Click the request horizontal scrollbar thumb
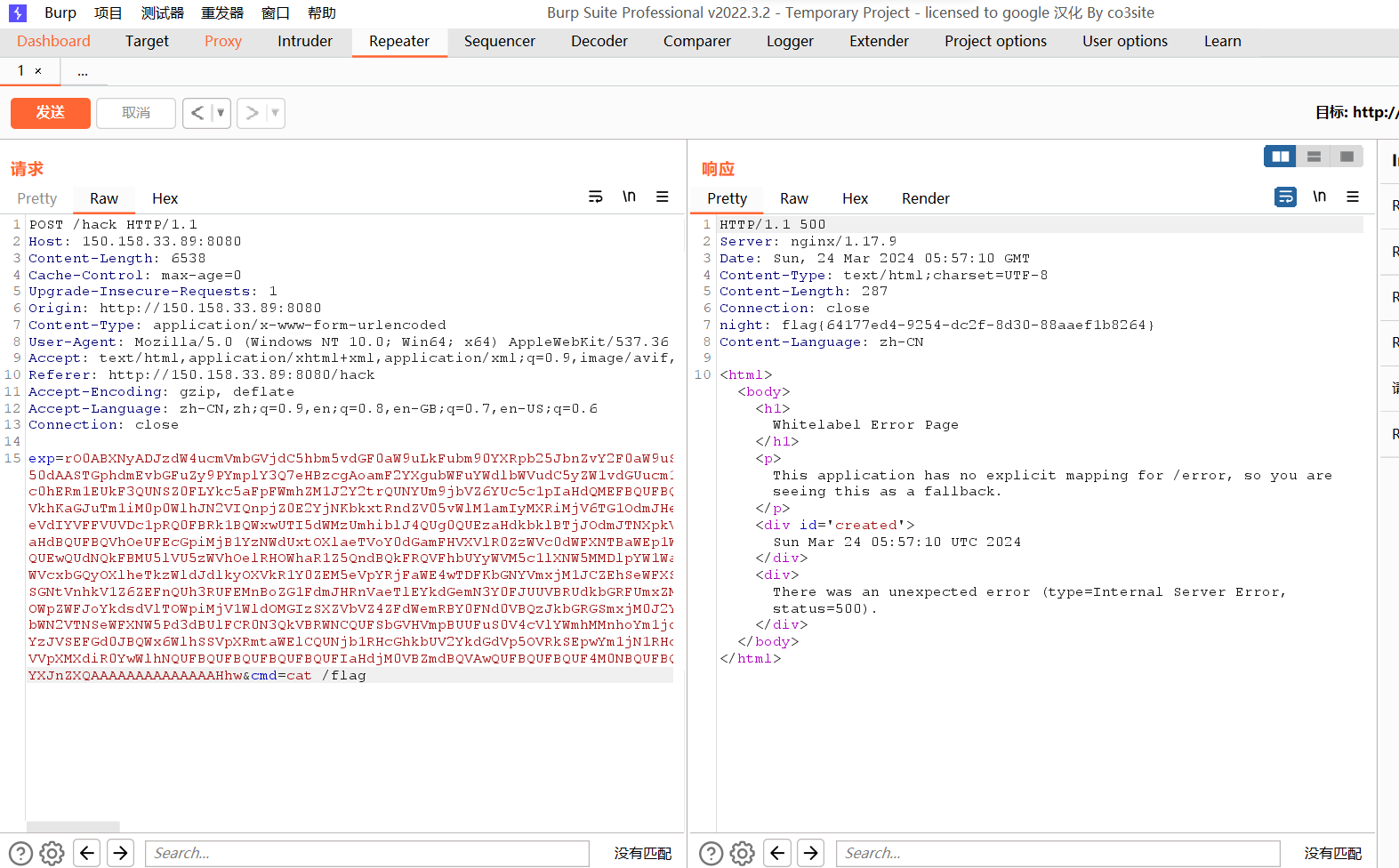This screenshot has height=868, width=1399. point(73,826)
